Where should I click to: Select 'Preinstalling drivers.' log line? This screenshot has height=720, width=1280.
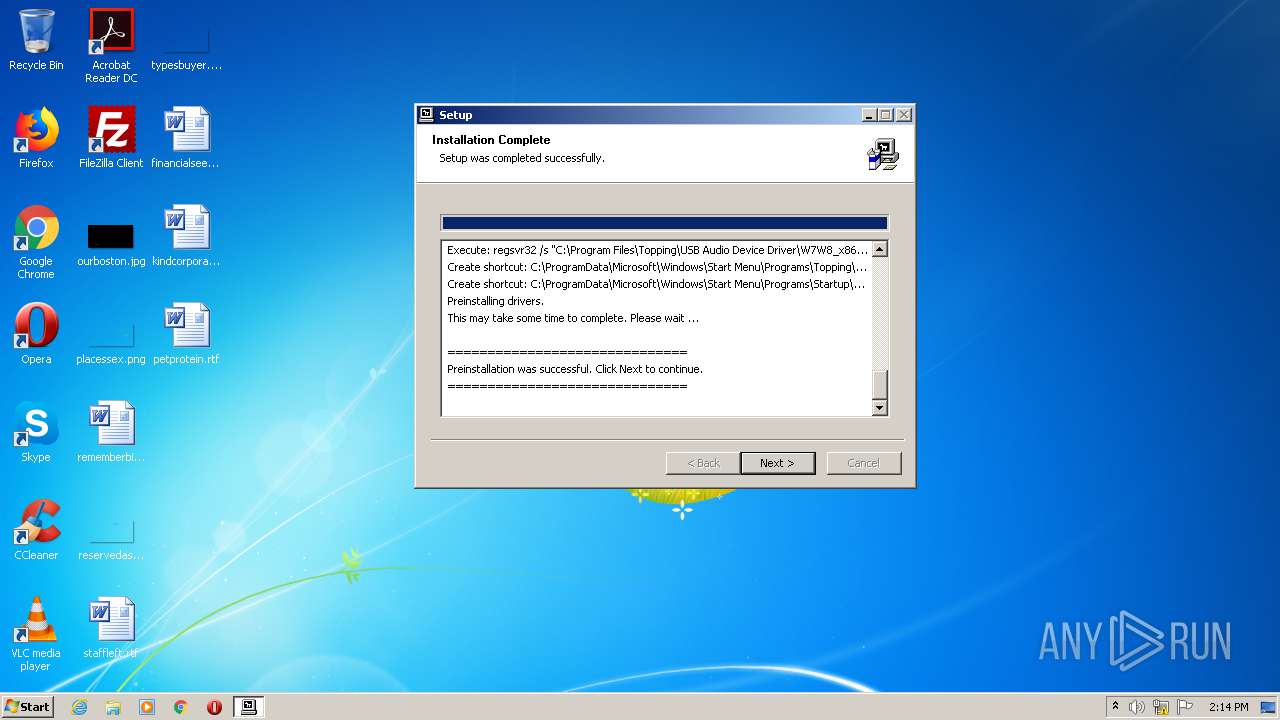coord(495,301)
